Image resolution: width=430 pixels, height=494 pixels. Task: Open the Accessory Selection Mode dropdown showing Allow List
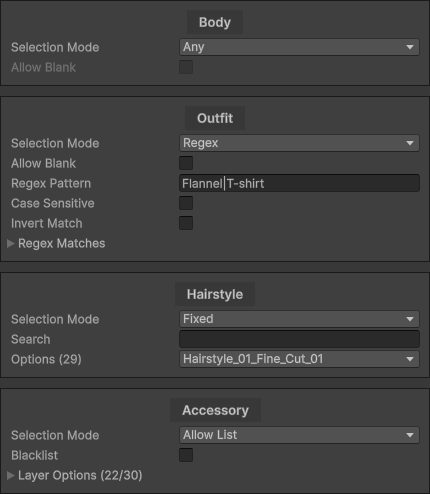[299, 435]
